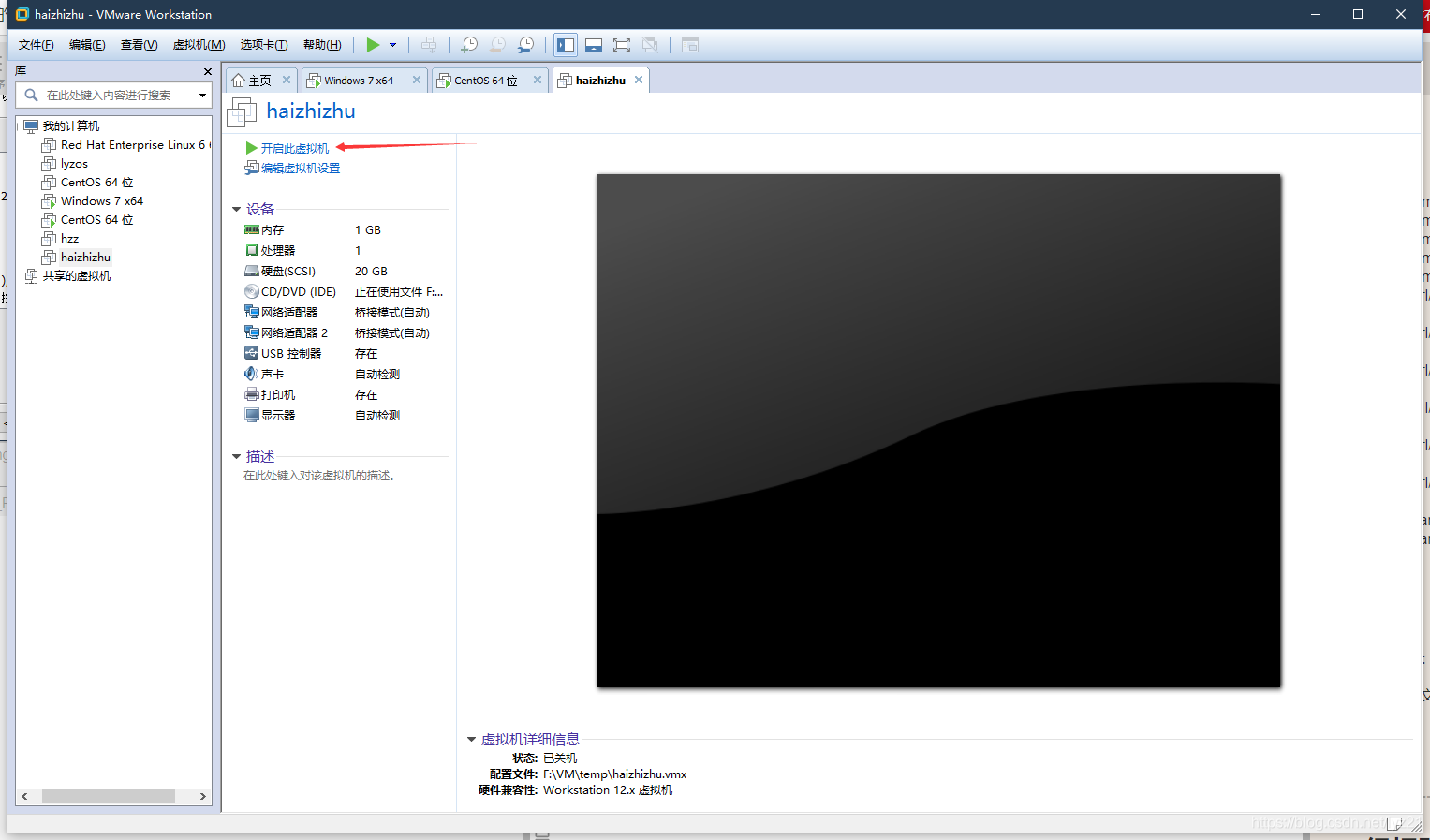
Task: Click the library horizontal scrollbar thumb
Action: (x=109, y=797)
